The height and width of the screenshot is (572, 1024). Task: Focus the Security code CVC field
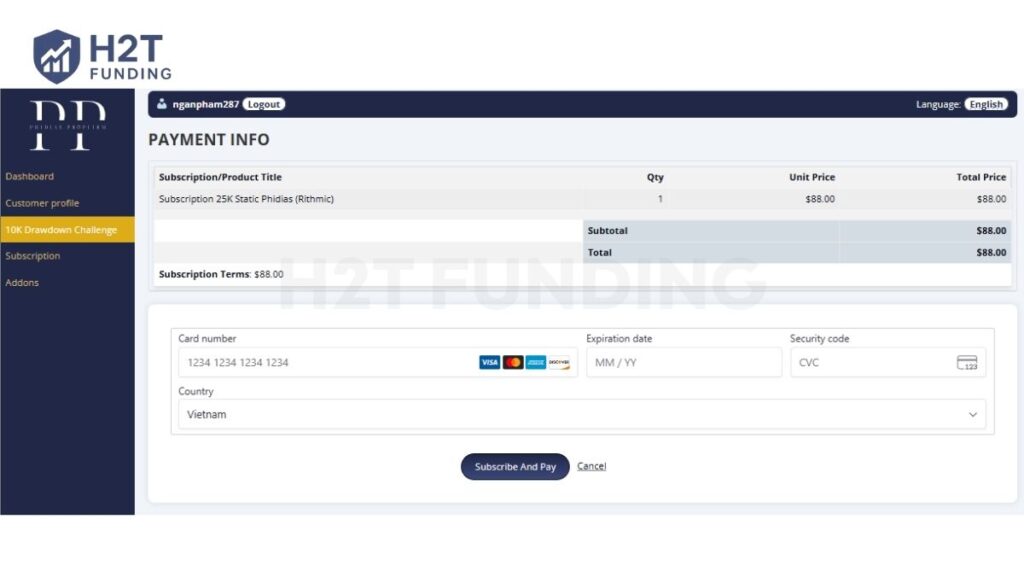pyautogui.click(x=888, y=362)
